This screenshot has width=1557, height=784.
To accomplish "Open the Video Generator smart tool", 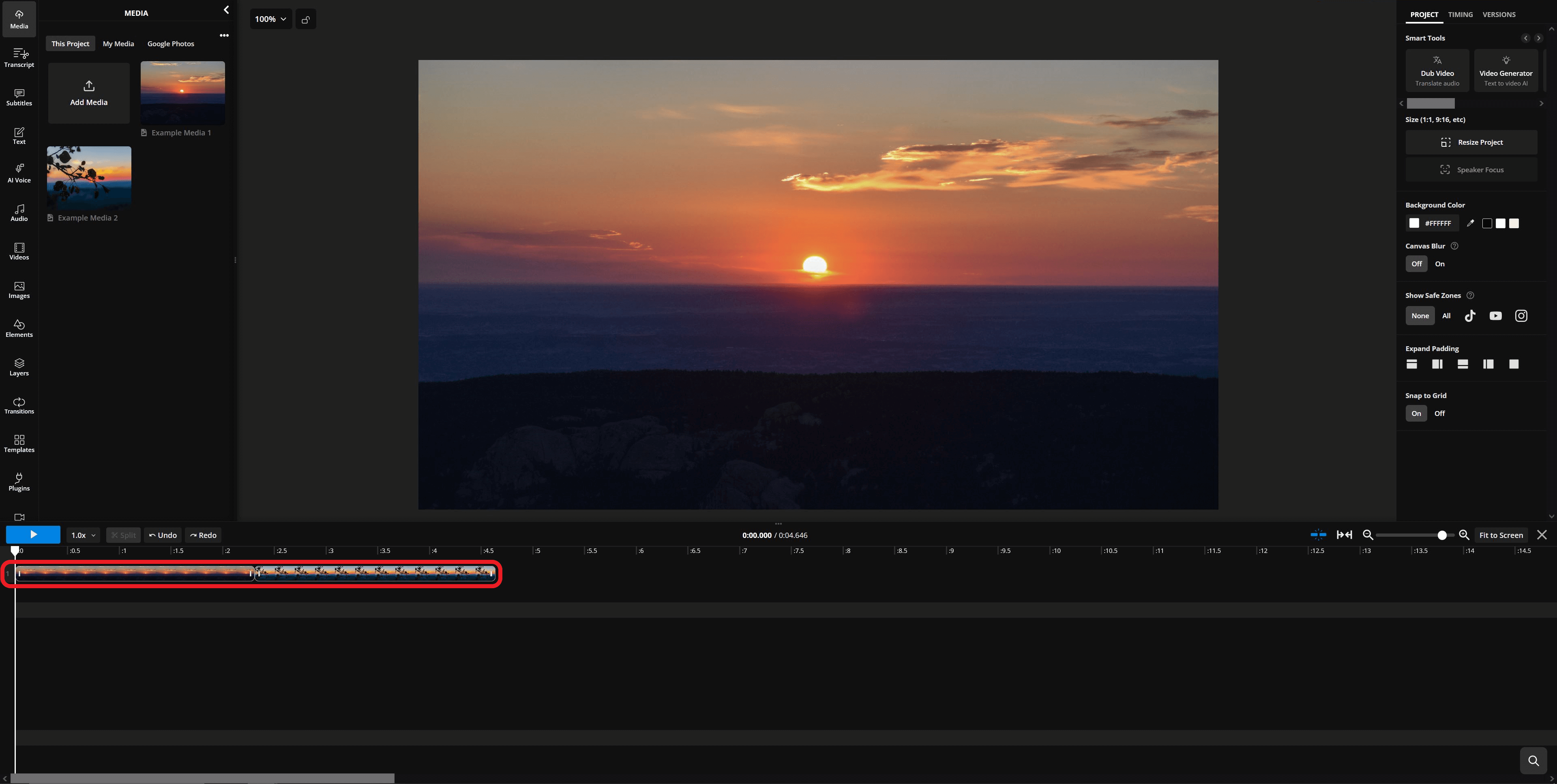I will click(1506, 70).
